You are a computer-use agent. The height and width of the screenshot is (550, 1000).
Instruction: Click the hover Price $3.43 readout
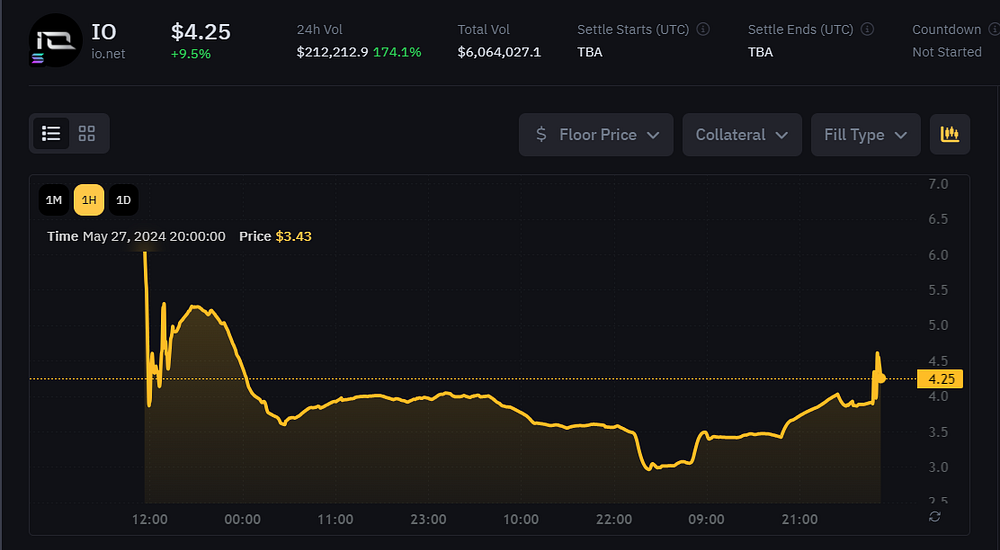[x=276, y=236]
